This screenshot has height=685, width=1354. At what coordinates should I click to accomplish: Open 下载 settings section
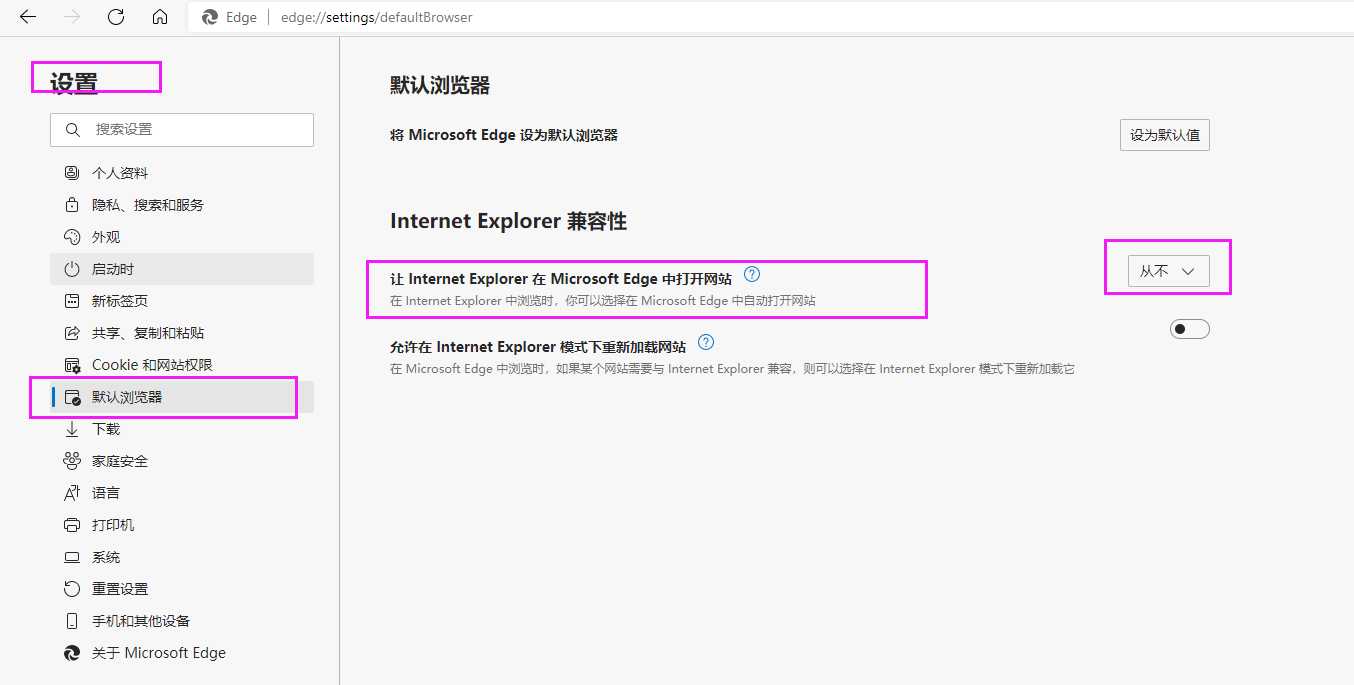182,429
